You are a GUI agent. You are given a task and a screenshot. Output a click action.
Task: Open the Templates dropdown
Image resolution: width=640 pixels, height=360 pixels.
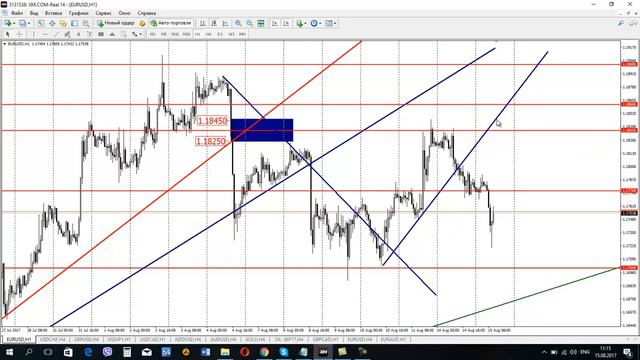tap(330, 23)
